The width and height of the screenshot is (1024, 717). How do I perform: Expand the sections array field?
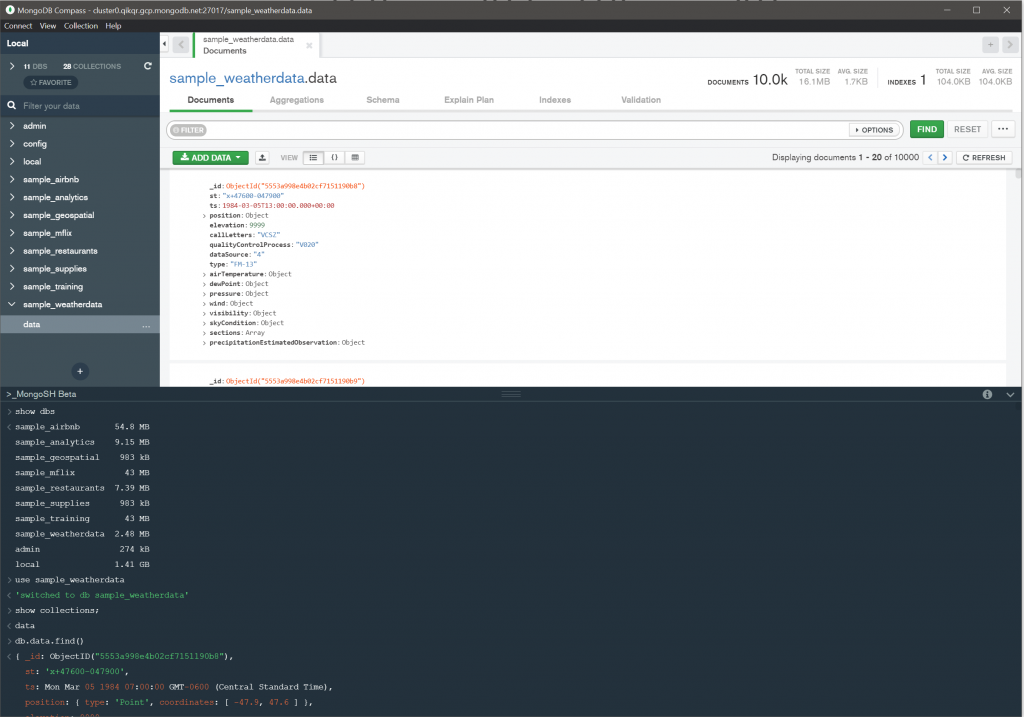pos(204,334)
